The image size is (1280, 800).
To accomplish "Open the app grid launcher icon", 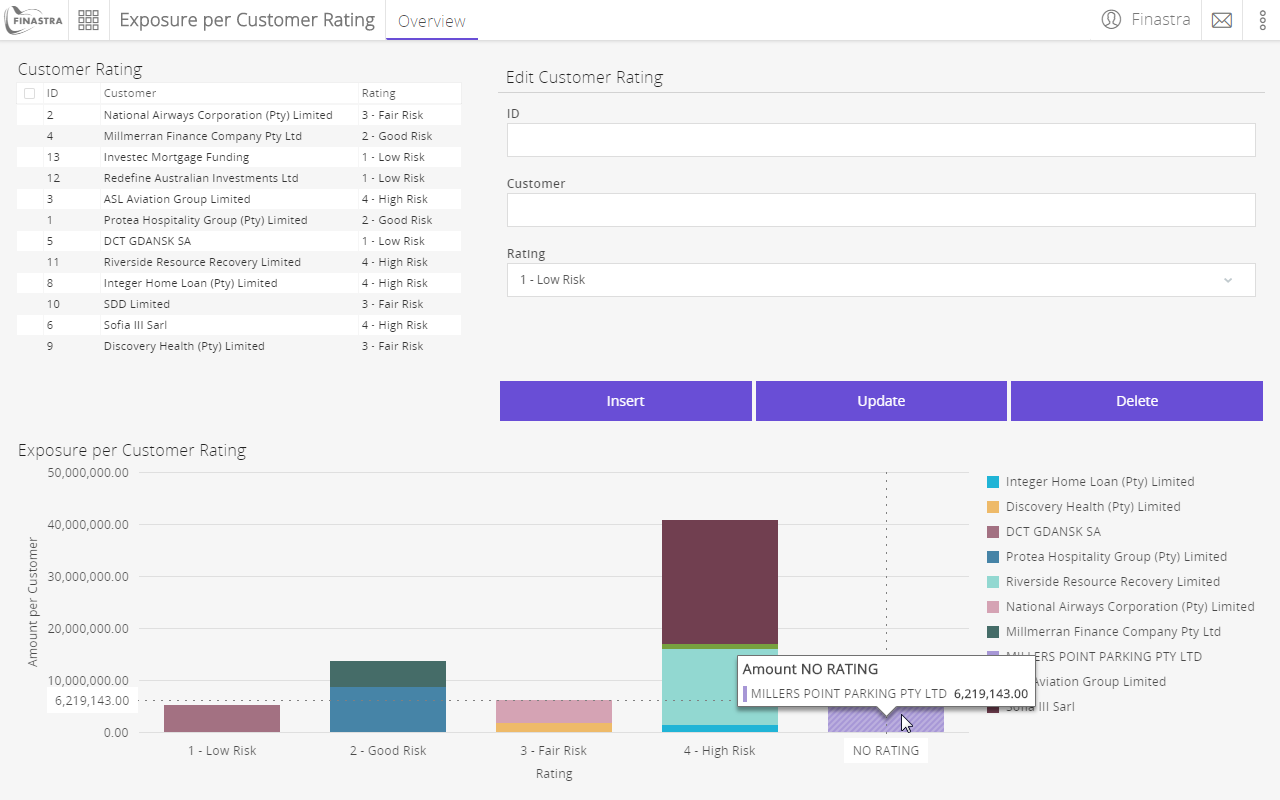I will click(88, 20).
